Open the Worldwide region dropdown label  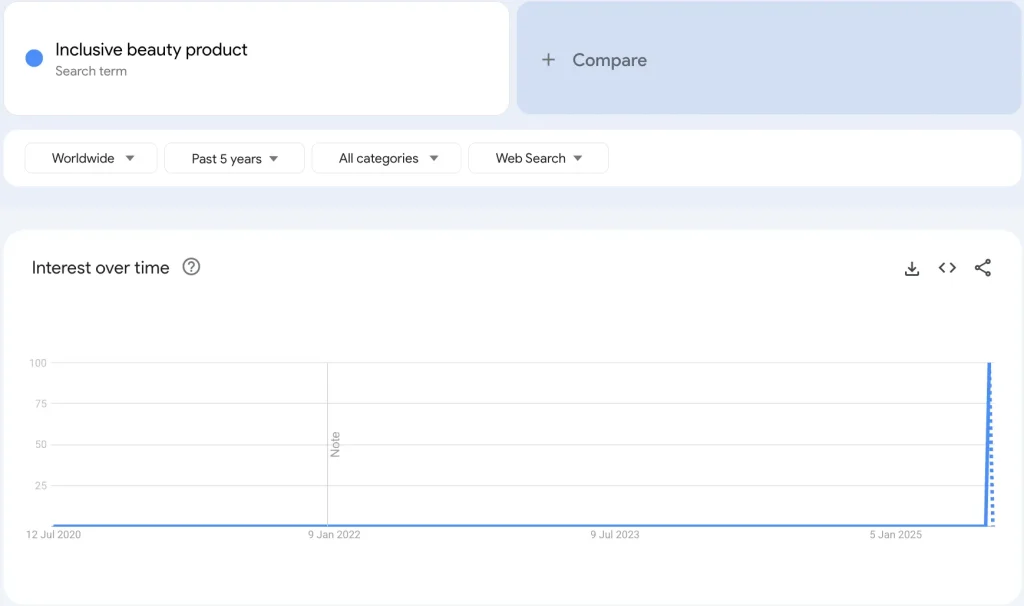(83, 158)
